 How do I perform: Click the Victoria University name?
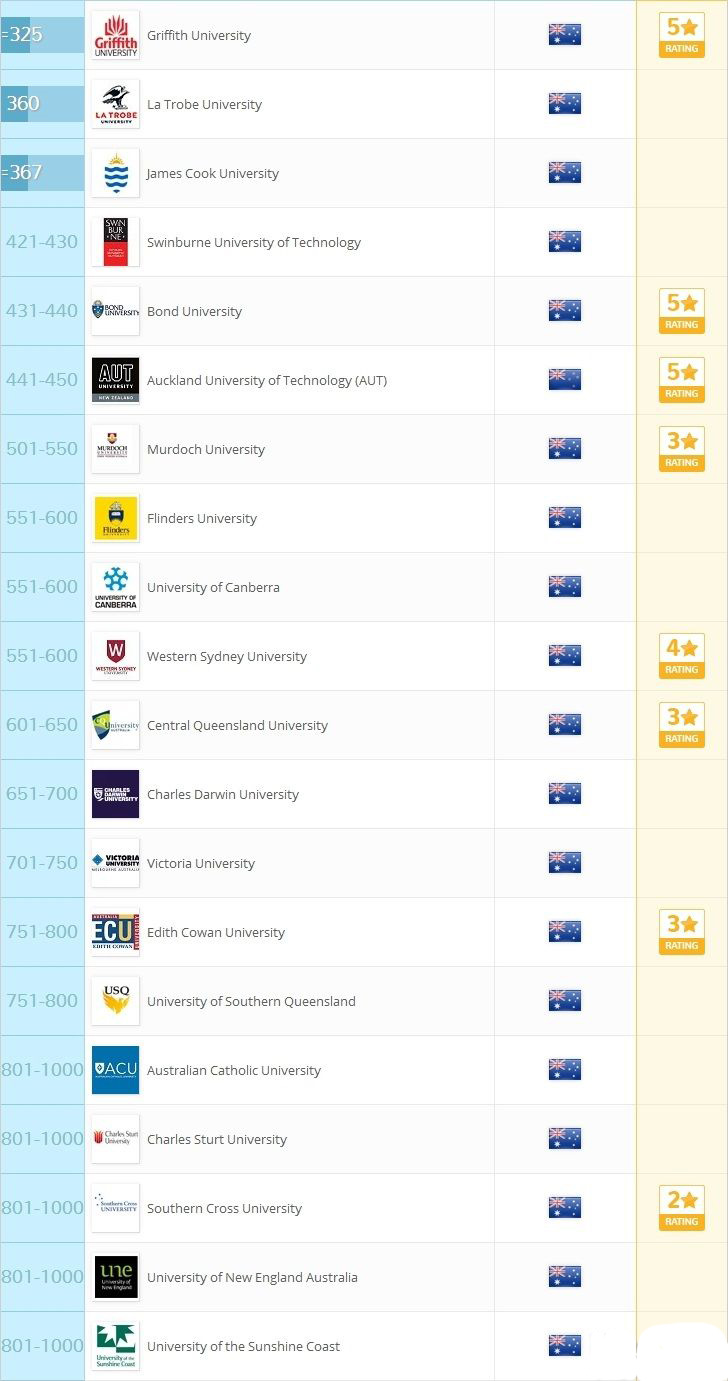(201, 864)
